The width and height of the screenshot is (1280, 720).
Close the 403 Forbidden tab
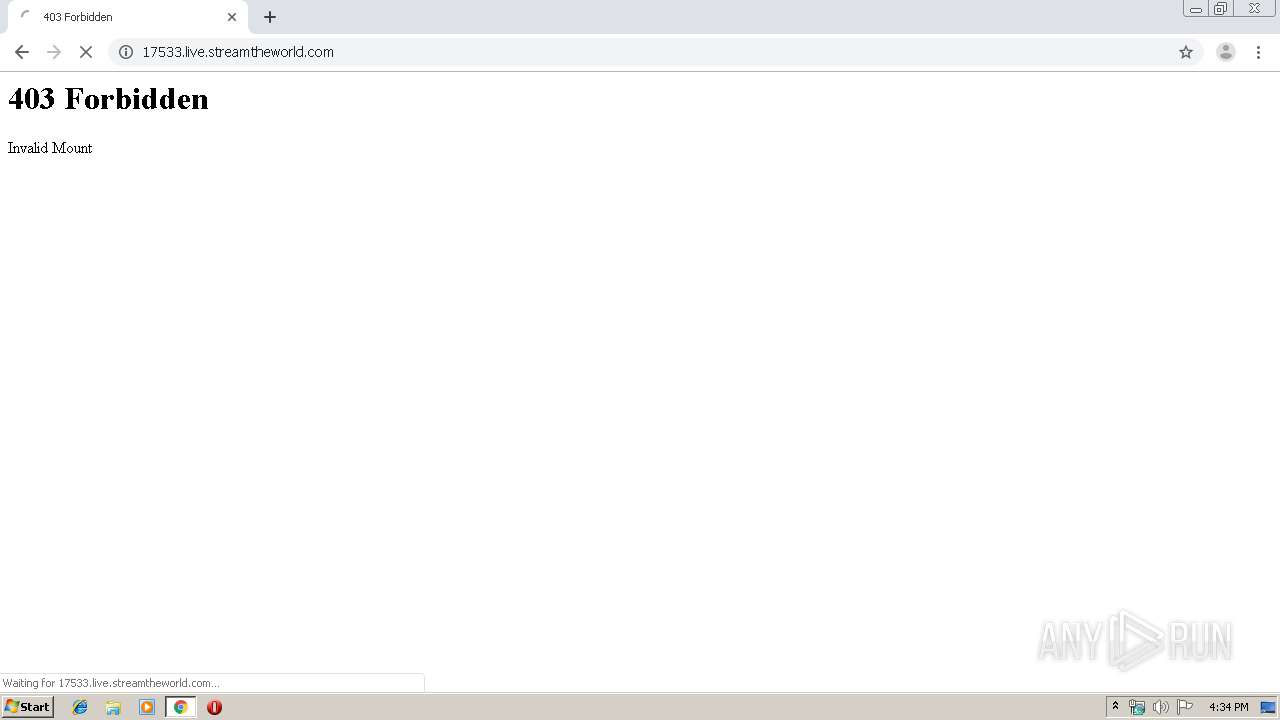pos(232,17)
